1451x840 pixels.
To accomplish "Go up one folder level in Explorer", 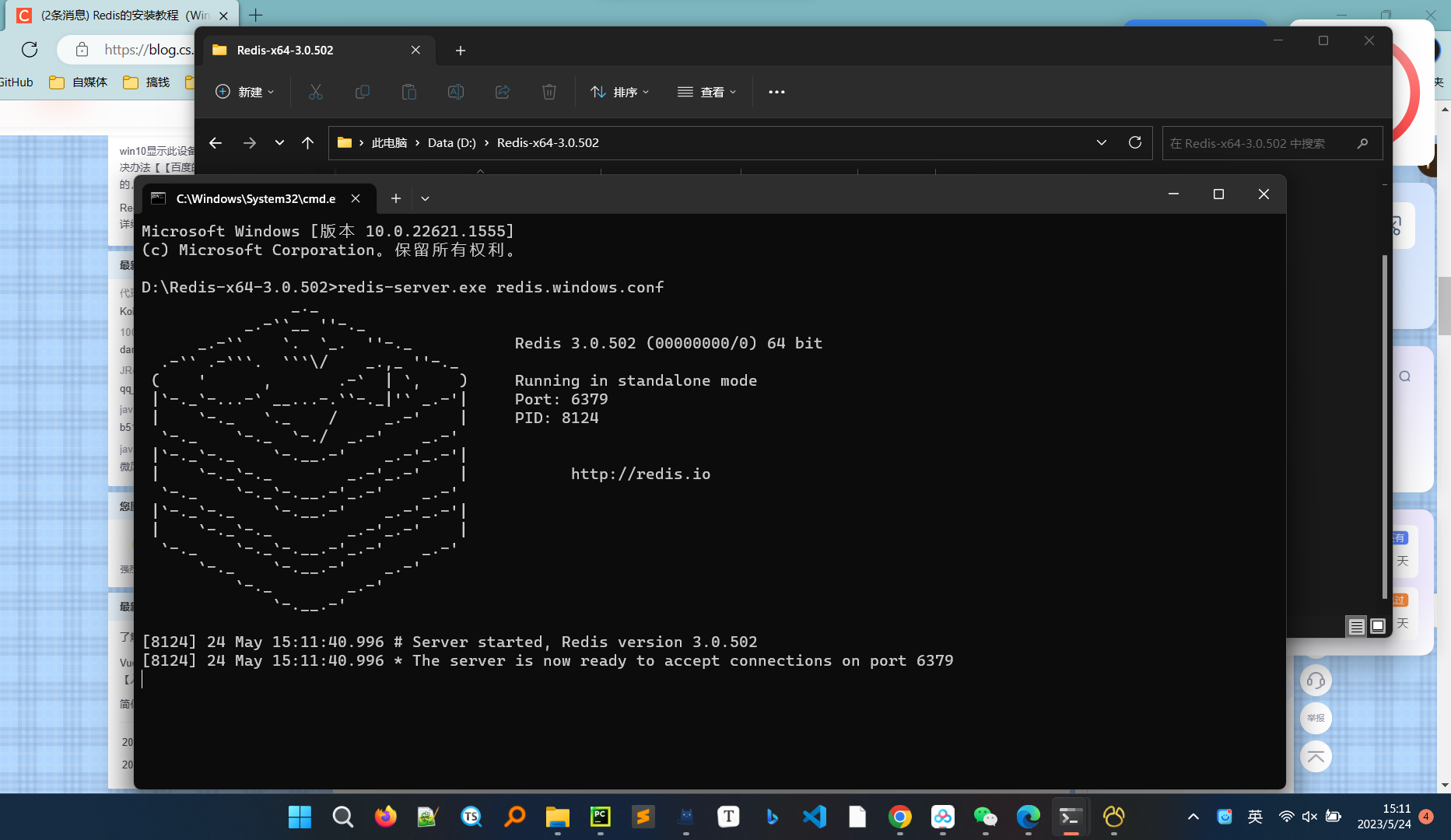I will [x=308, y=143].
